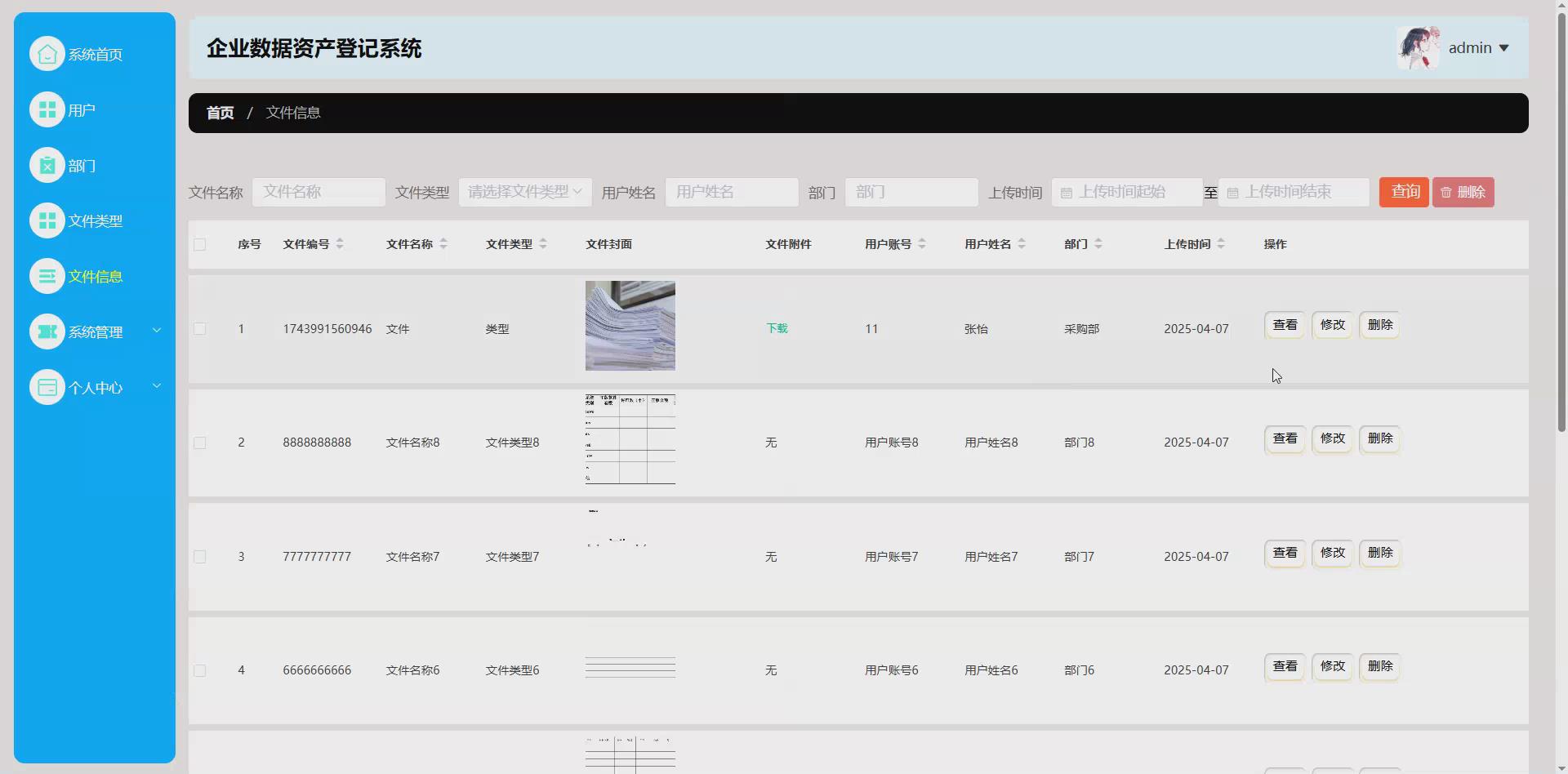Click the file cover thumbnail in row 1
The height and width of the screenshot is (774, 1568).
click(x=630, y=325)
